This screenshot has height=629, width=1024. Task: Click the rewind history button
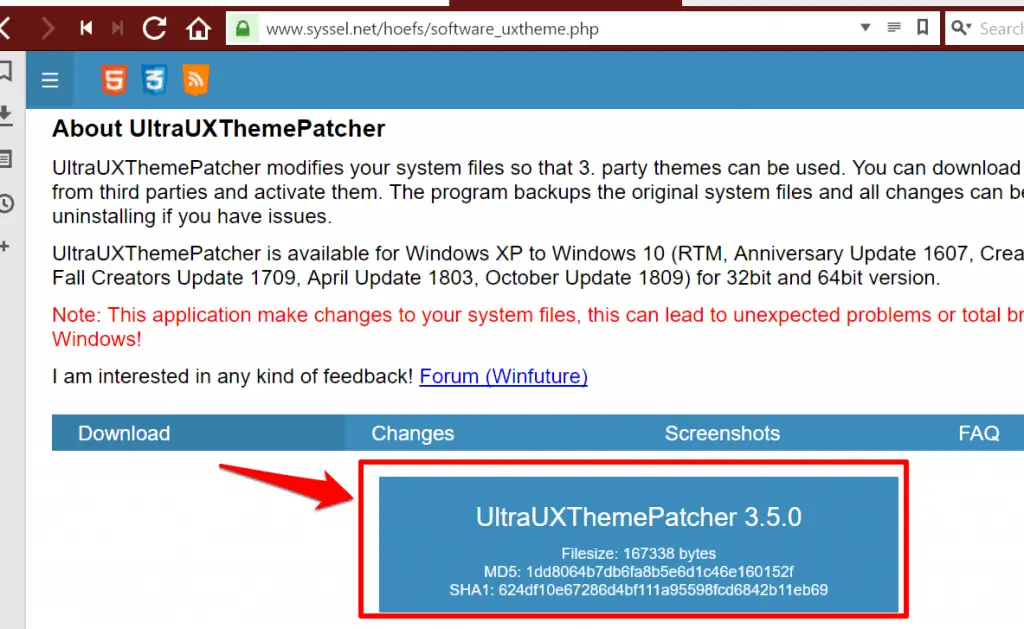[86, 28]
